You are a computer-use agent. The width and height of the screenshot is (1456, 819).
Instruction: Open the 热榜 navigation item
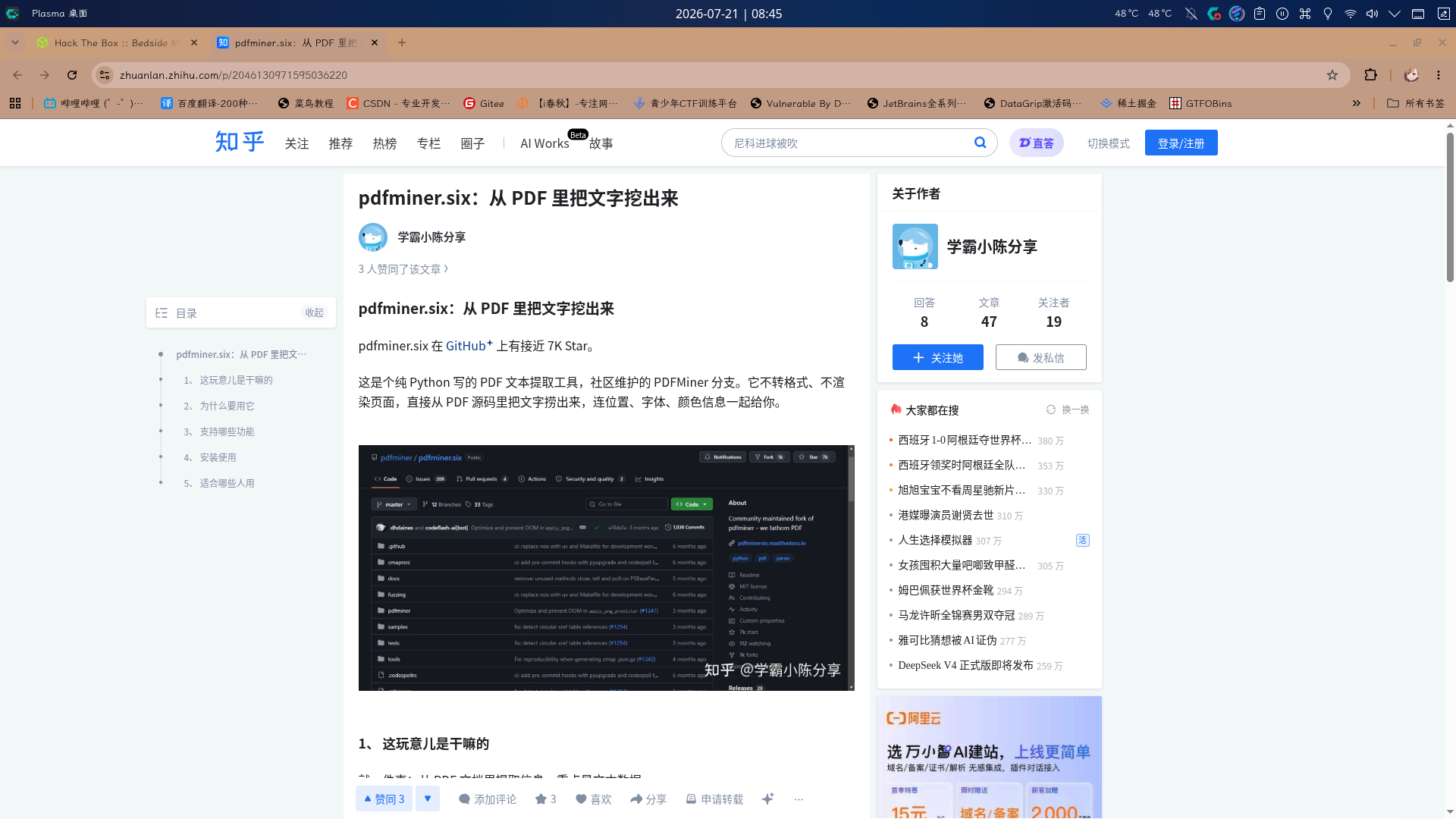pos(384,143)
